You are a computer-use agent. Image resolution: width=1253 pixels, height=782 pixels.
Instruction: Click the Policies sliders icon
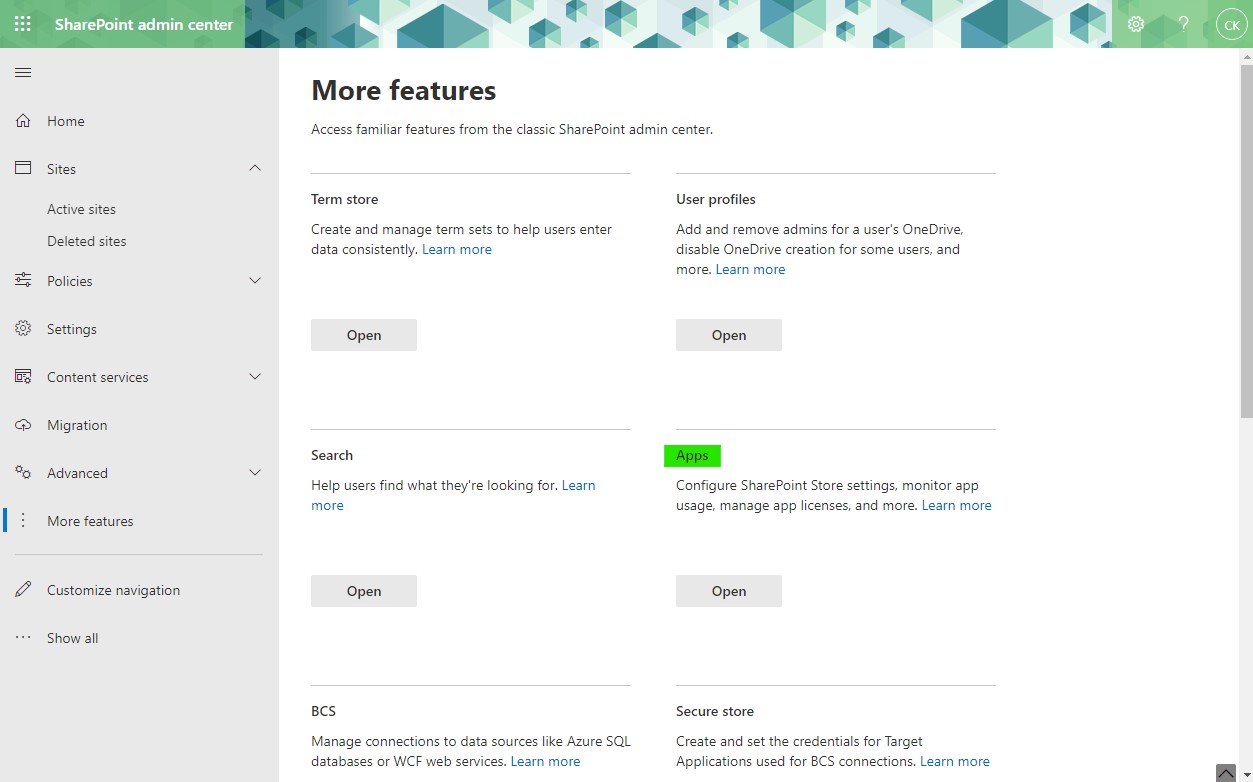(23, 281)
